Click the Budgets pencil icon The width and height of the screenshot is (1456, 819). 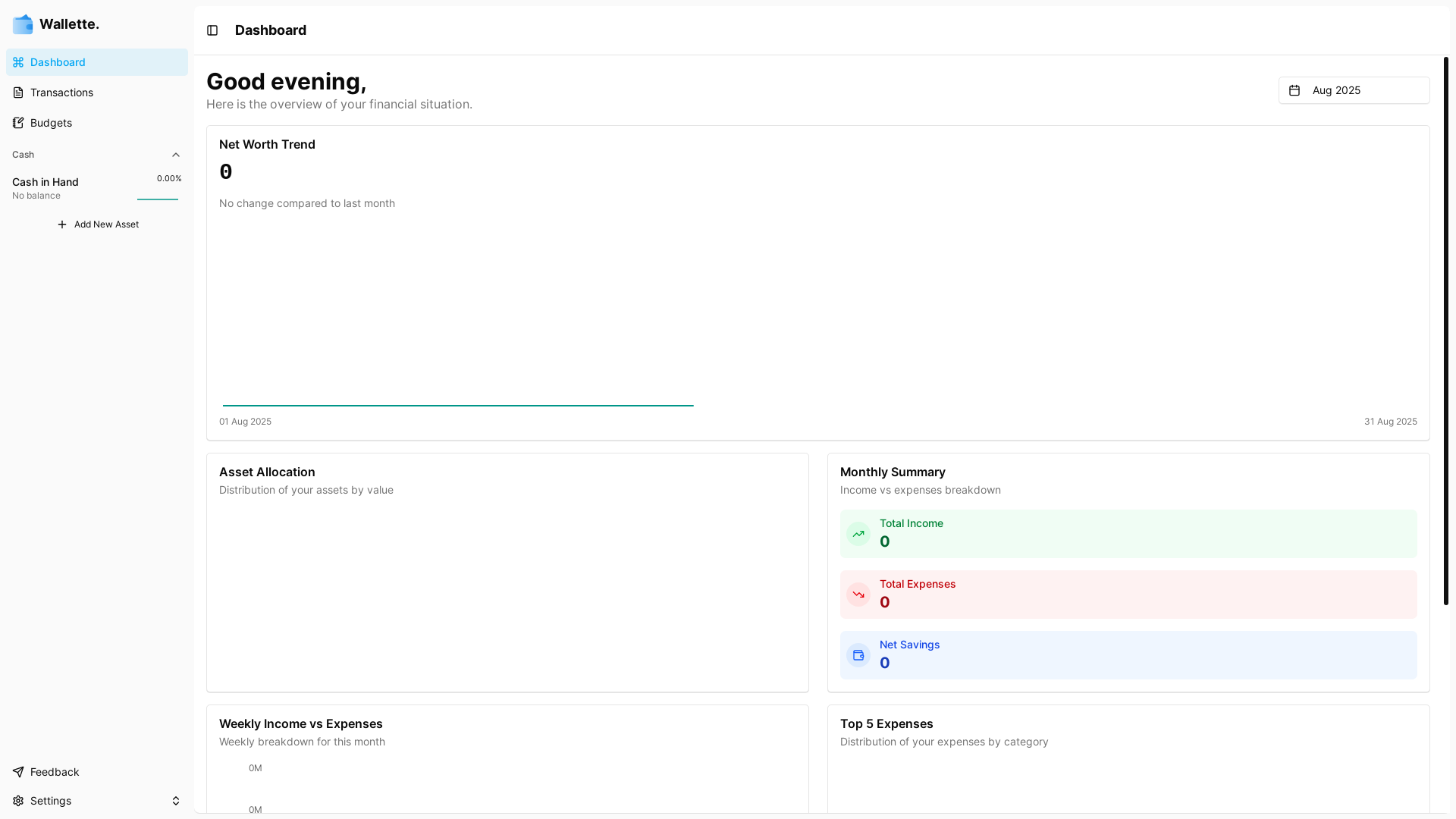[x=18, y=123]
